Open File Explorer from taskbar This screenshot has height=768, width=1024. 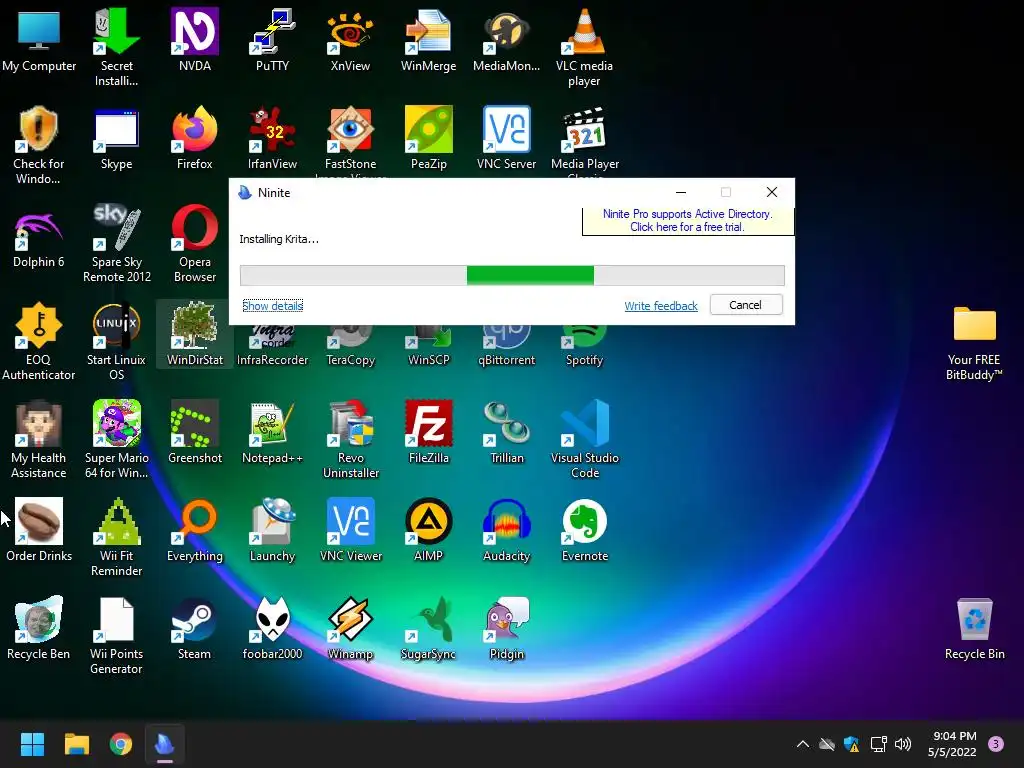tap(76, 744)
